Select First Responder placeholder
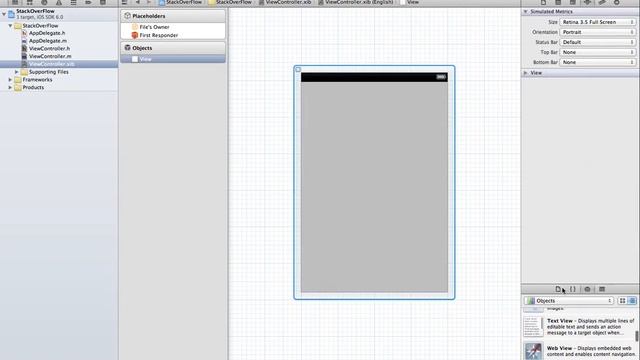Viewport: 640px width, 360px height. (158, 36)
